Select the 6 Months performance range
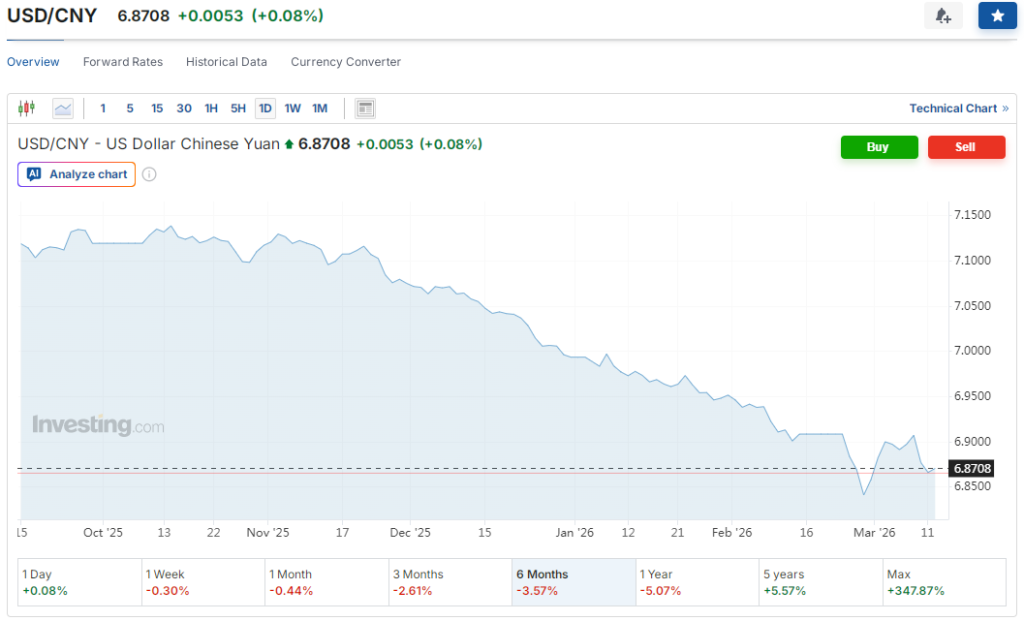 click(573, 582)
